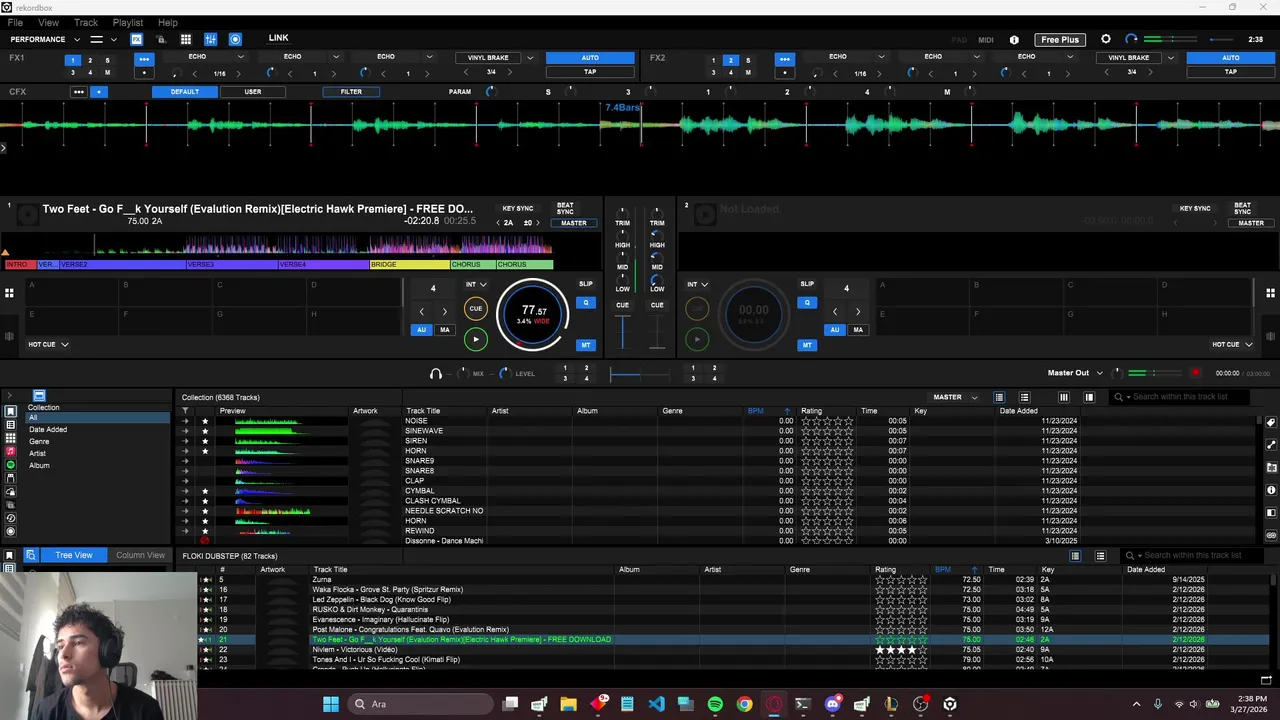Viewport: 1280px width, 720px height.
Task: Click the info icon next to MIDI
Action: 1014,40
